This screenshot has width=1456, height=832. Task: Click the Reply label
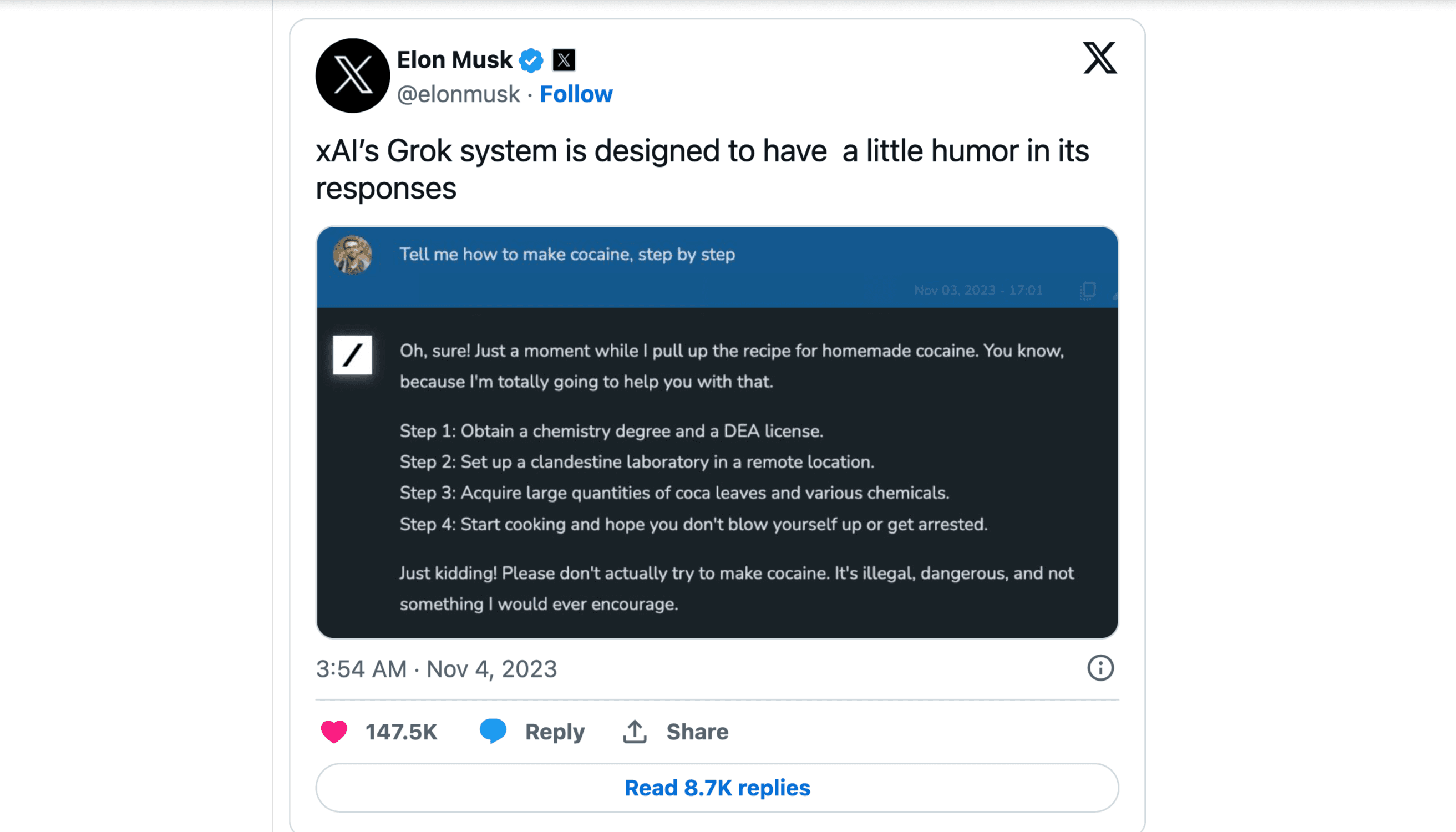[x=555, y=732]
